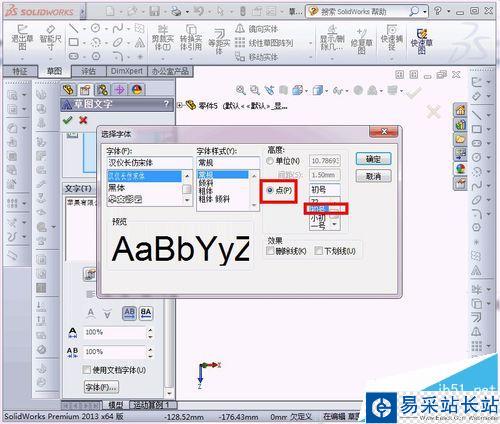Click the Trim Entities (剪裁实体) tool
The image size is (500, 424).
pyautogui.click(x=163, y=37)
